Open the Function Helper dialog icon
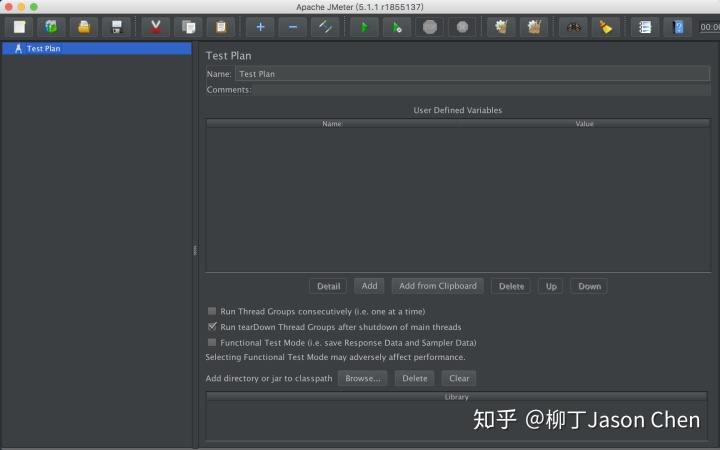The image size is (720, 450). 645,27
